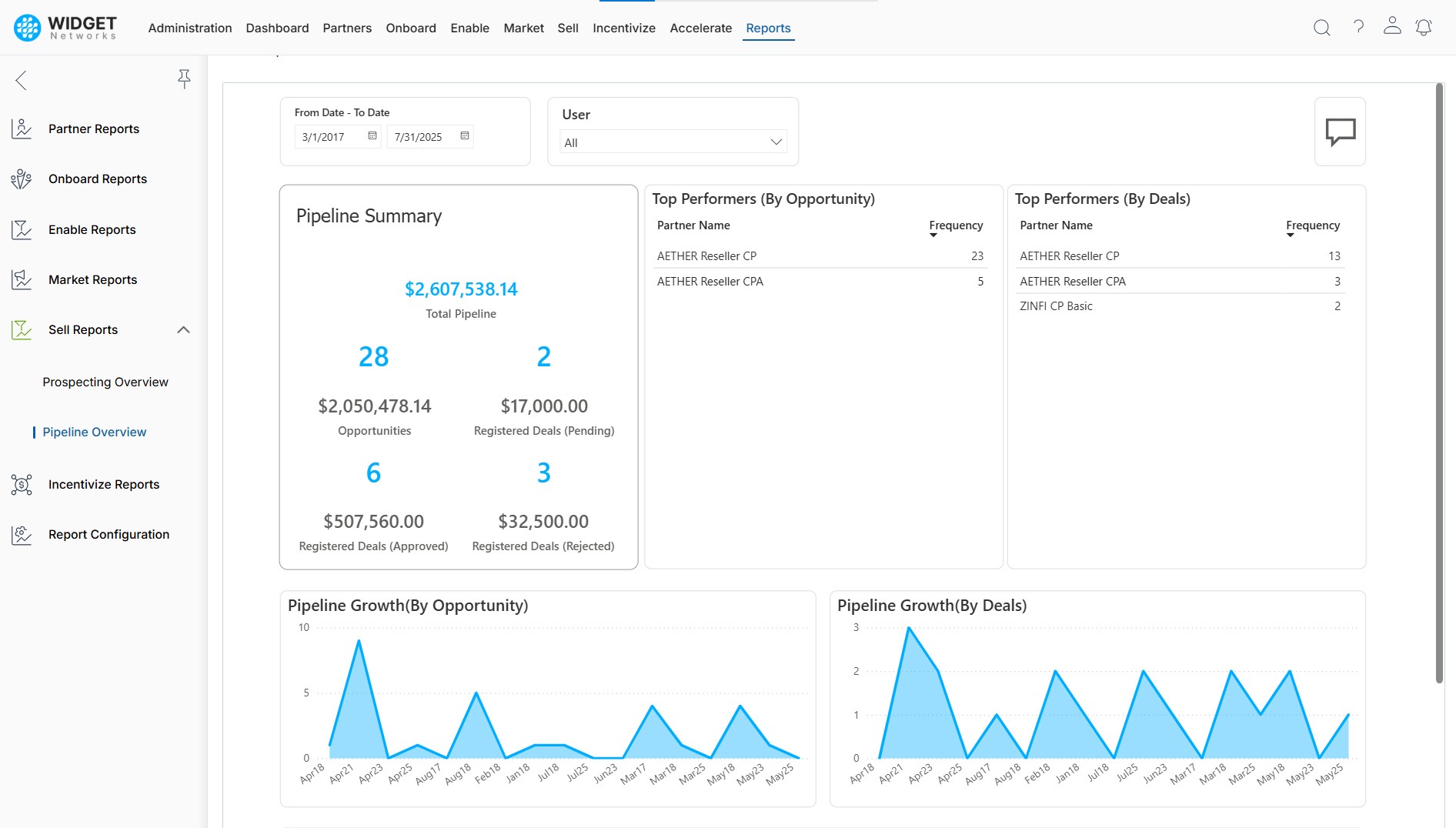
Task: Open the help question mark icon
Action: click(x=1358, y=27)
